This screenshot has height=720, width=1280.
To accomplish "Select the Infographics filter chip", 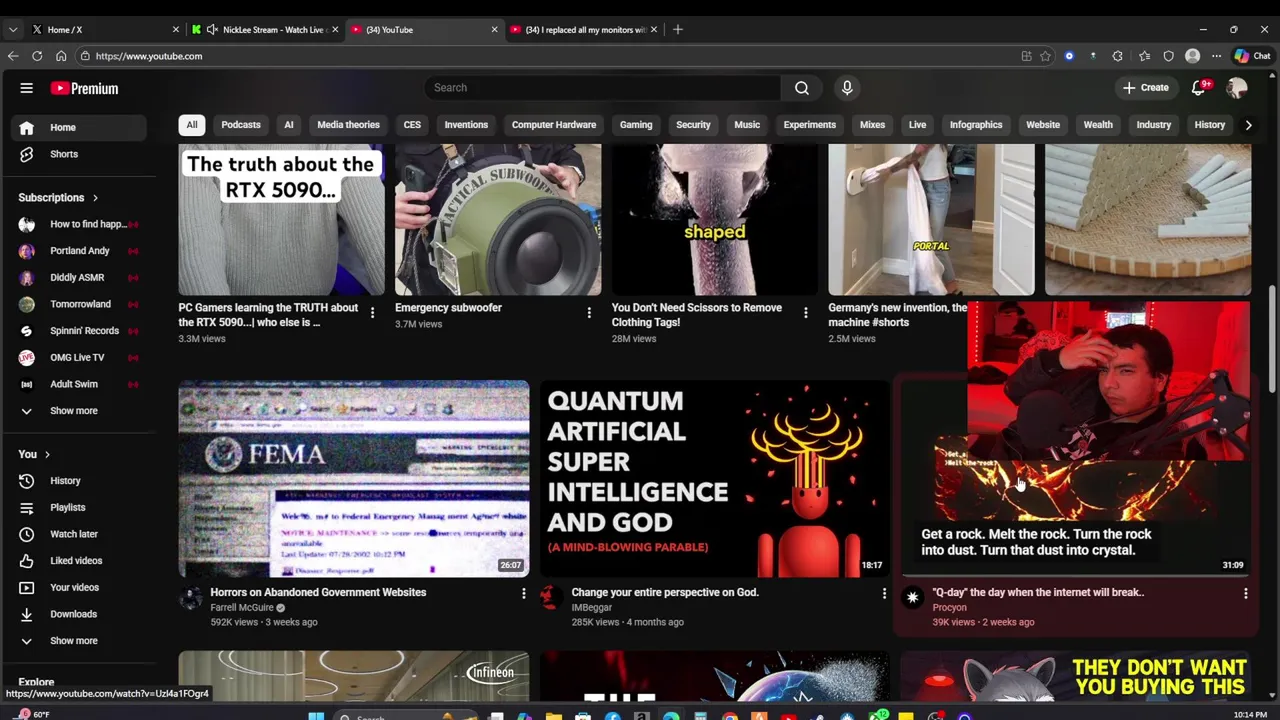I will click(976, 125).
